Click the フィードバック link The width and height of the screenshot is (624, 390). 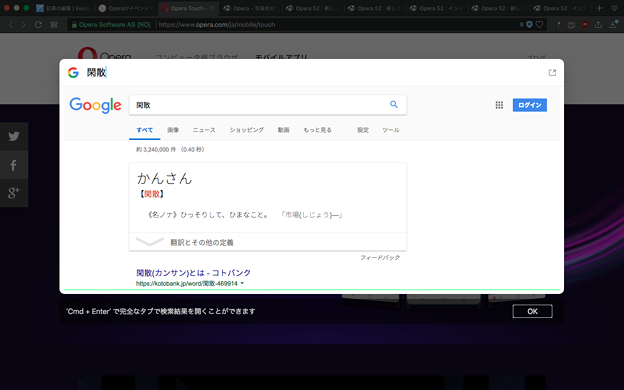[x=380, y=258]
